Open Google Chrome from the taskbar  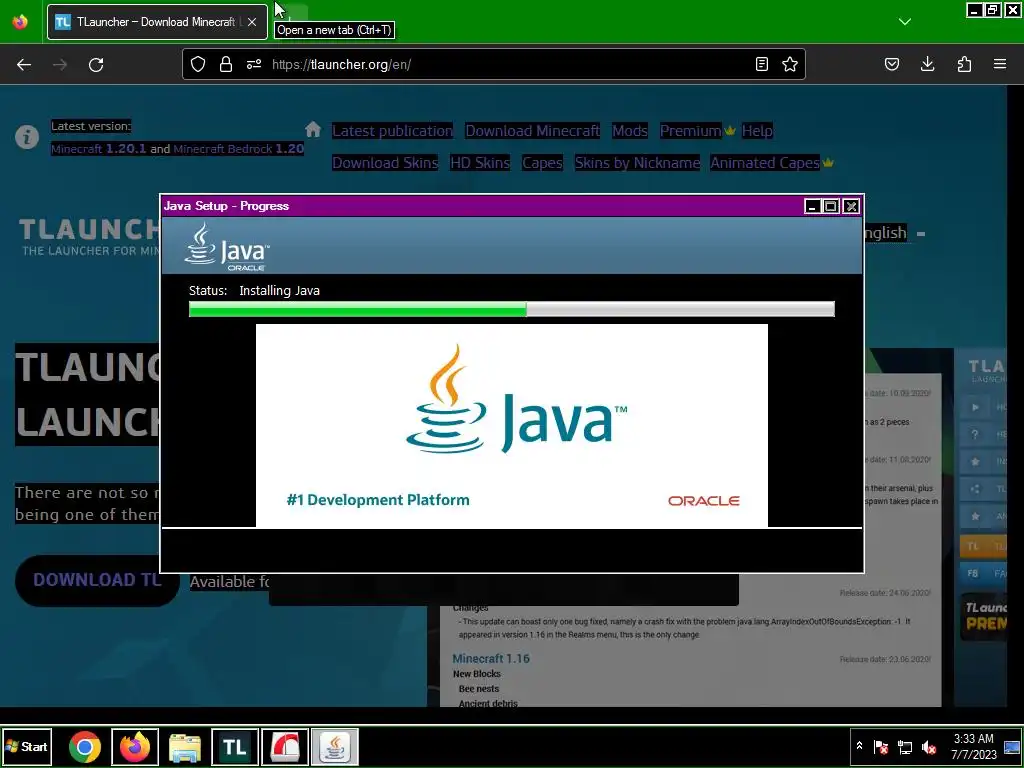[85, 747]
